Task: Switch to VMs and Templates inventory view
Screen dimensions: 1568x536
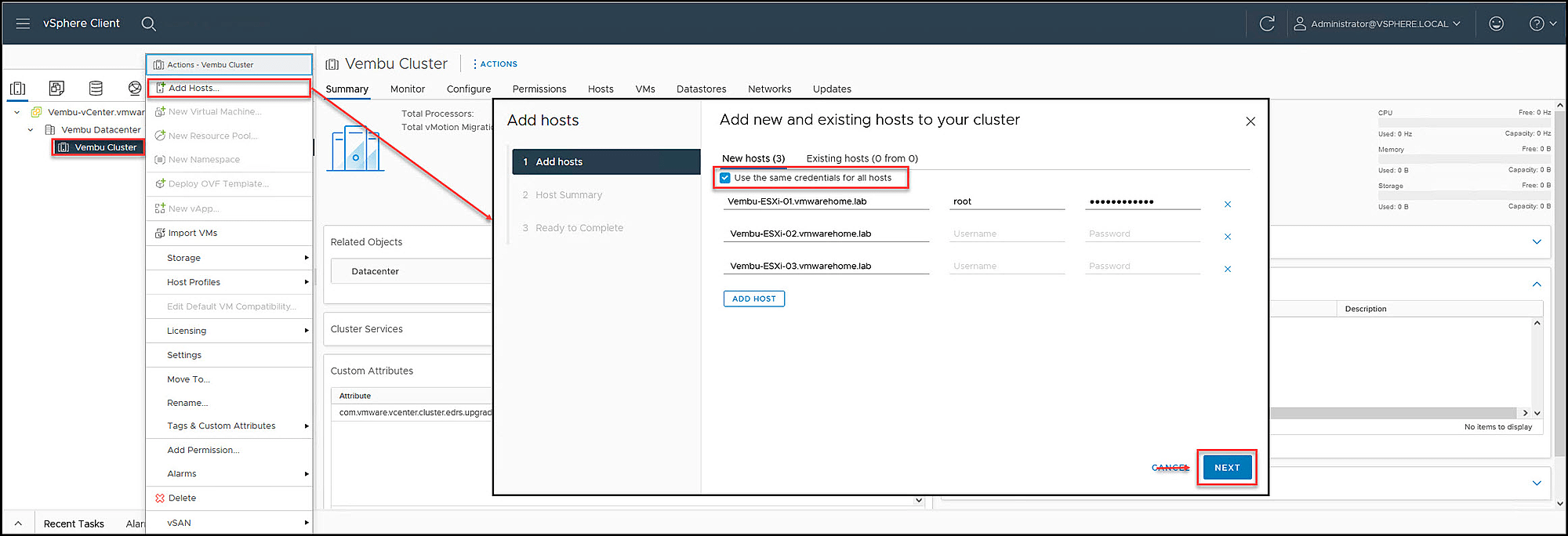Action: click(x=56, y=89)
